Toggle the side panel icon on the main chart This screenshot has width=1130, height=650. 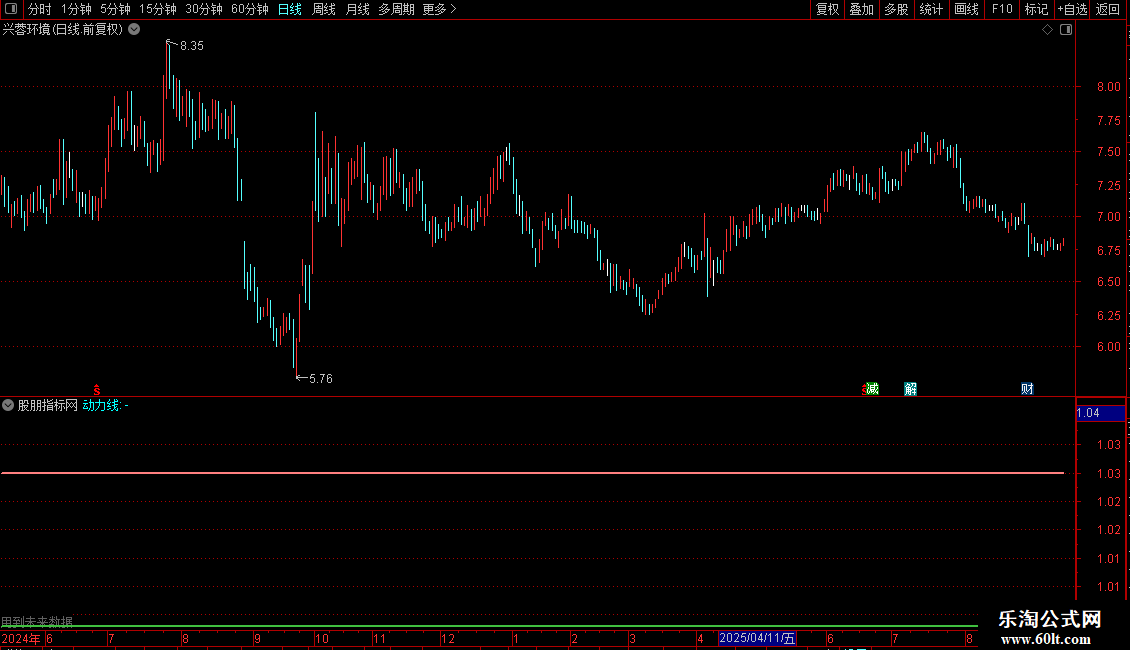[x=1066, y=30]
